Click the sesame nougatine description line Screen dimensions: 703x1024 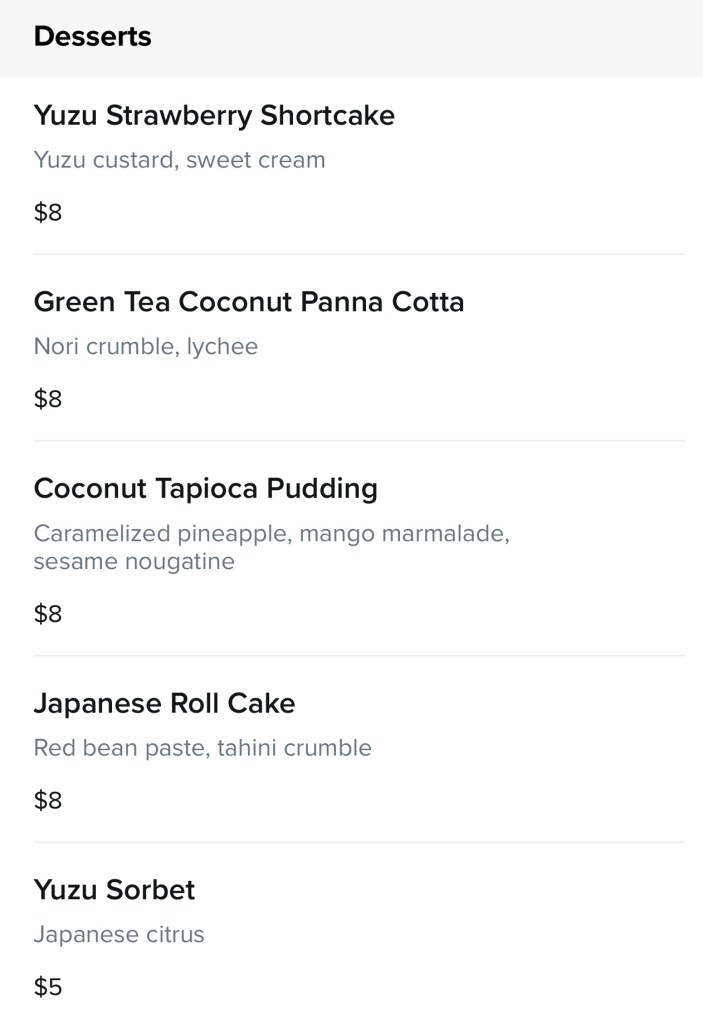click(134, 562)
